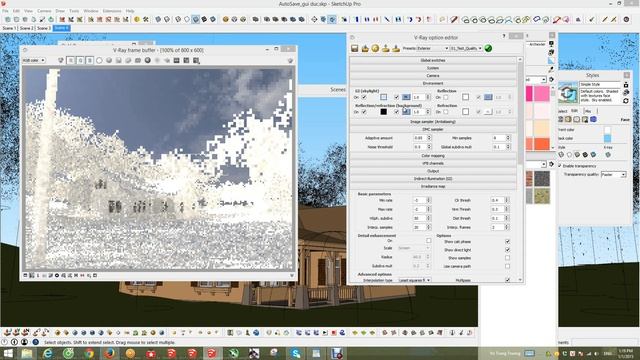Screen dimensions: 640x360
Task: Click the white circle alpha channel icon in frame buffer
Action: [99, 60]
